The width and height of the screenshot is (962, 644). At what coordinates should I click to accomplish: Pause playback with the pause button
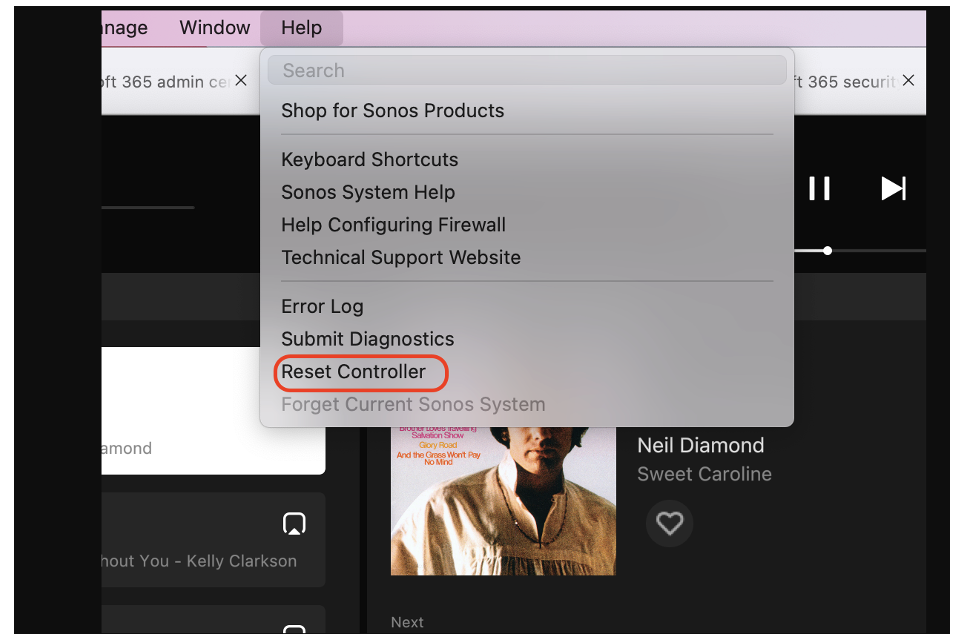(x=819, y=188)
